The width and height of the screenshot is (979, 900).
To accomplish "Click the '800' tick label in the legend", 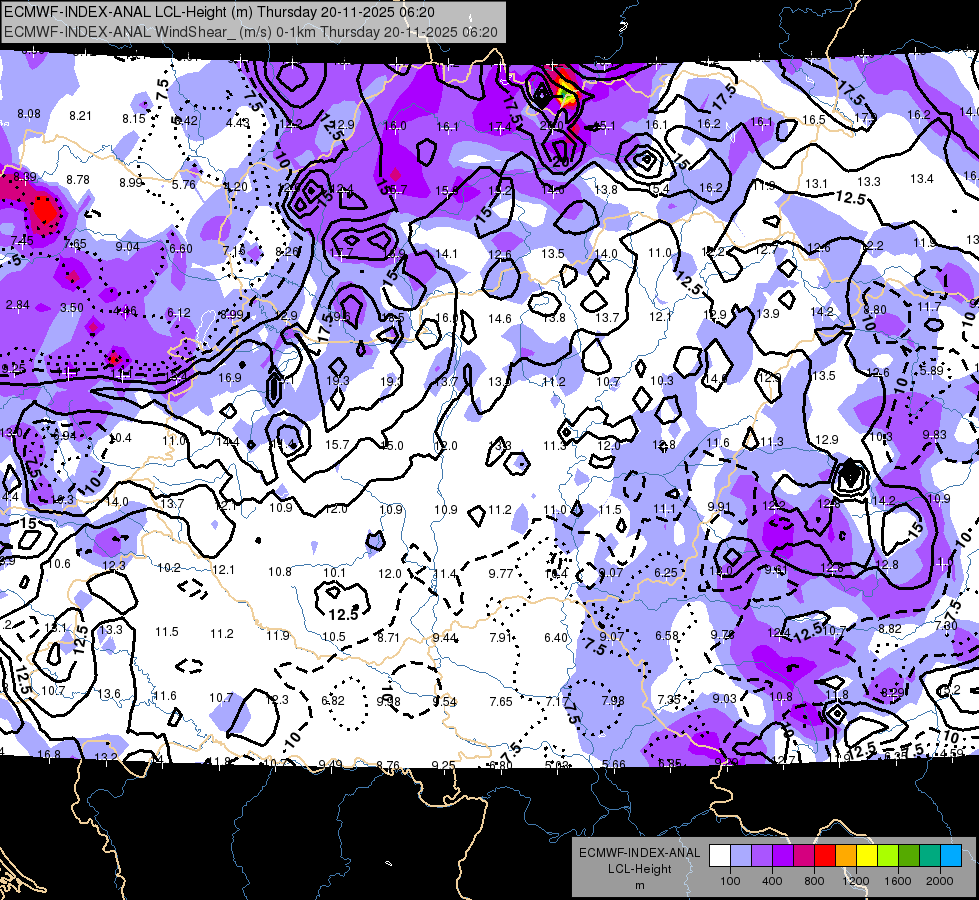I will point(814,881).
